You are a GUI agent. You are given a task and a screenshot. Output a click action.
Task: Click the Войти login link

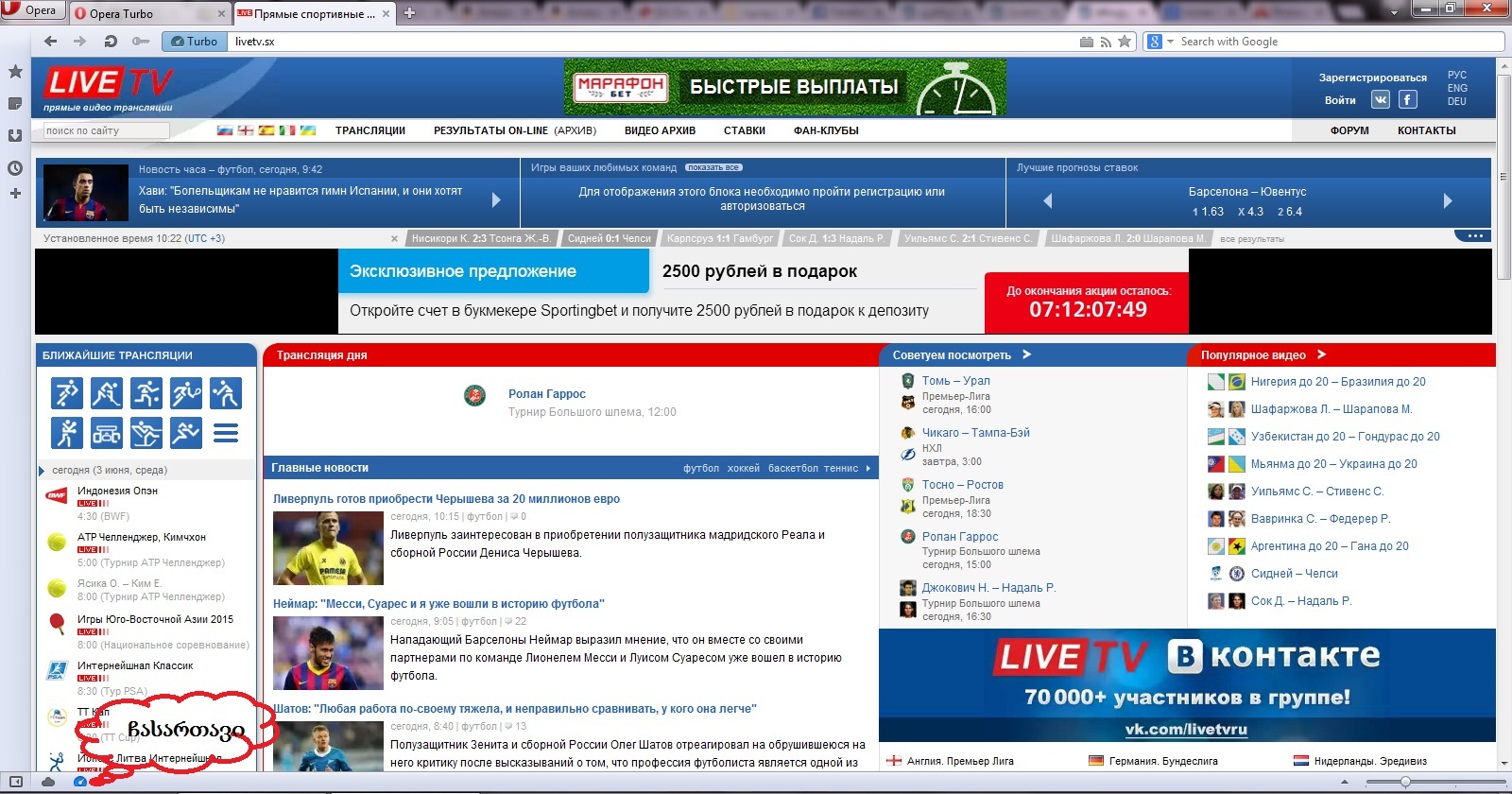(1340, 100)
